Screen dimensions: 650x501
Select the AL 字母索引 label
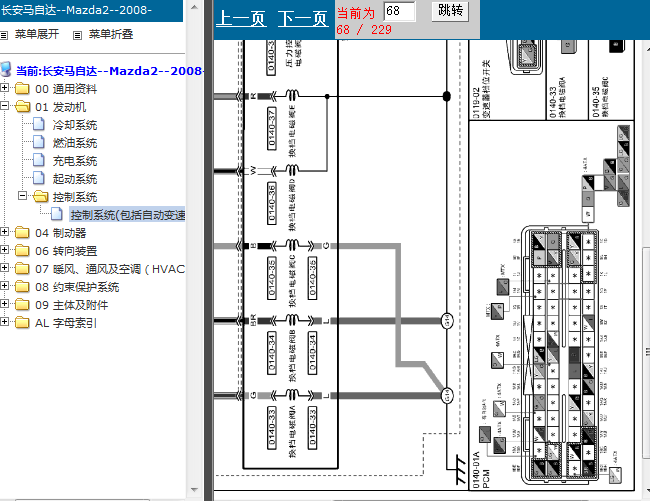click(66, 323)
